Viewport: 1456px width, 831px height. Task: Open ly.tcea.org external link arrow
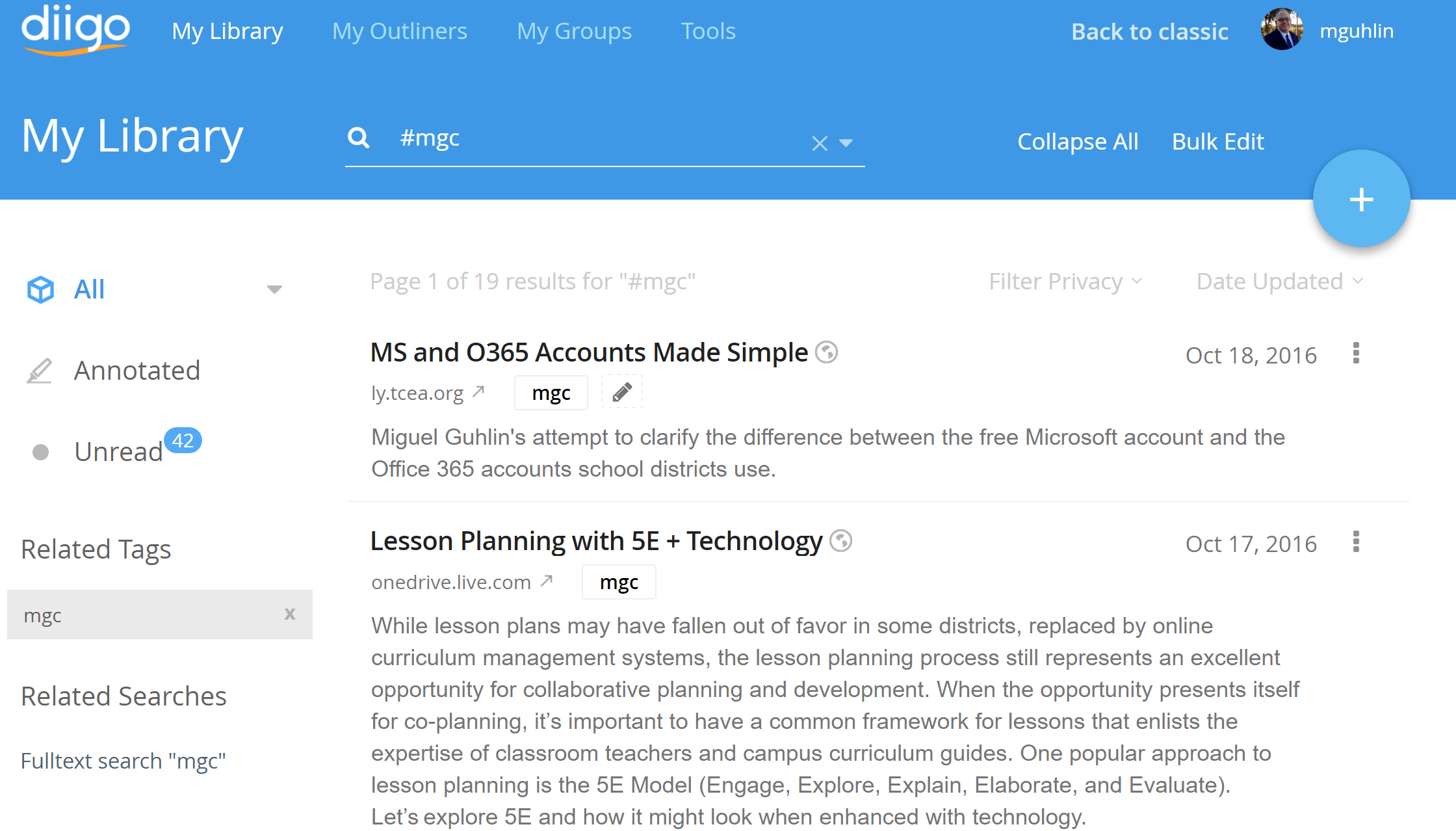478,391
